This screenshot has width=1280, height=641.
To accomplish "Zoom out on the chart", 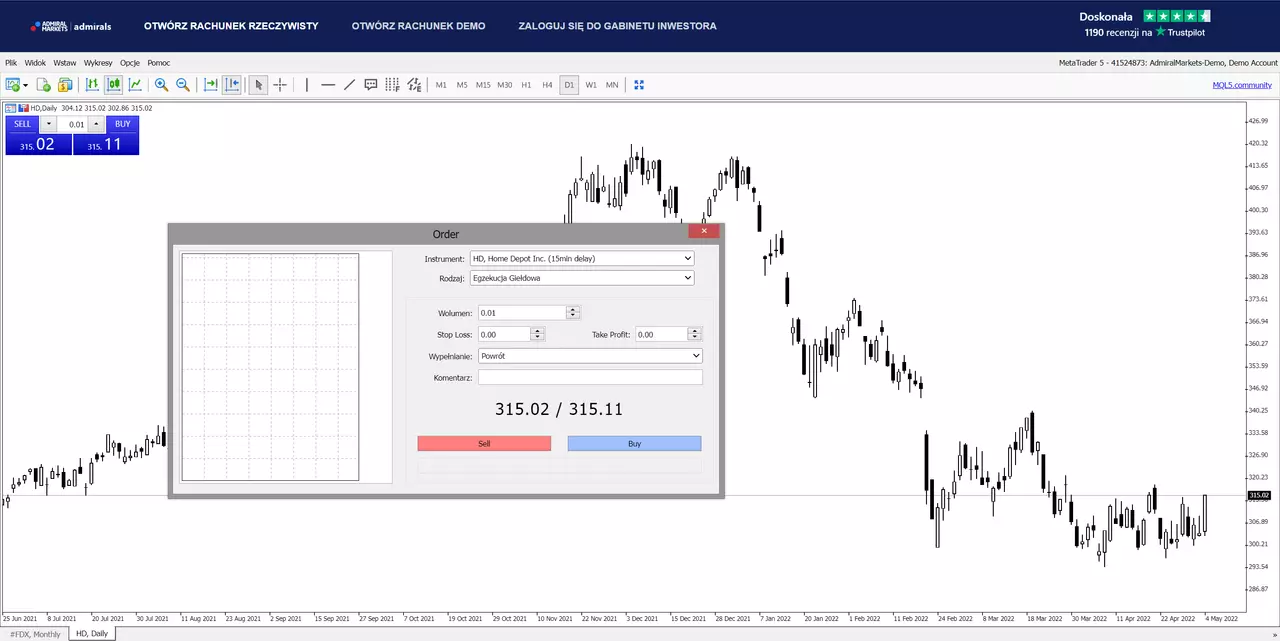I will 183,85.
